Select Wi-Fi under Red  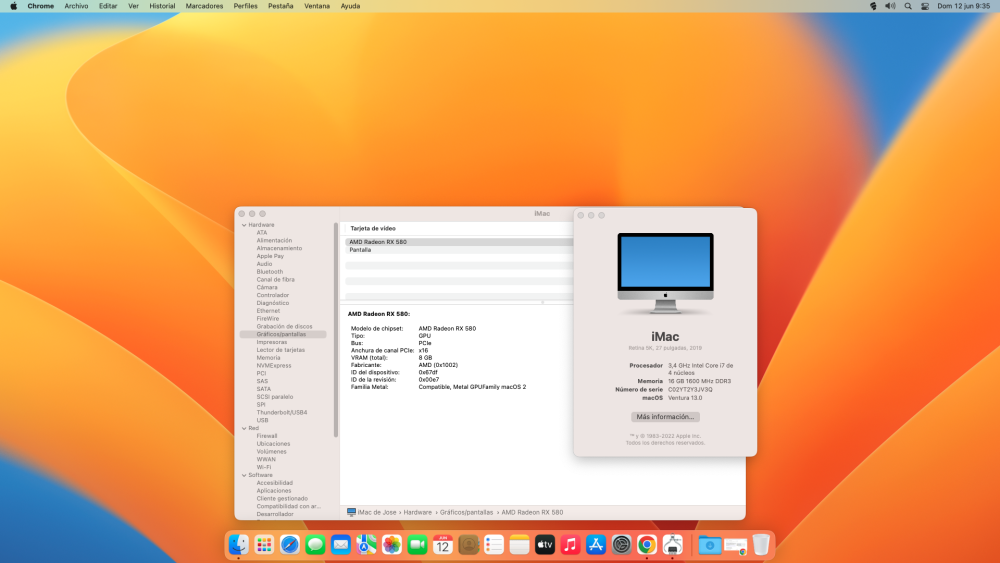pyautogui.click(x=264, y=467)
